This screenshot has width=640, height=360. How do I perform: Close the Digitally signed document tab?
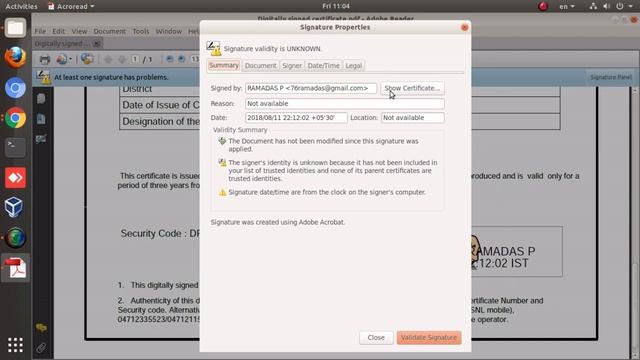97,43
